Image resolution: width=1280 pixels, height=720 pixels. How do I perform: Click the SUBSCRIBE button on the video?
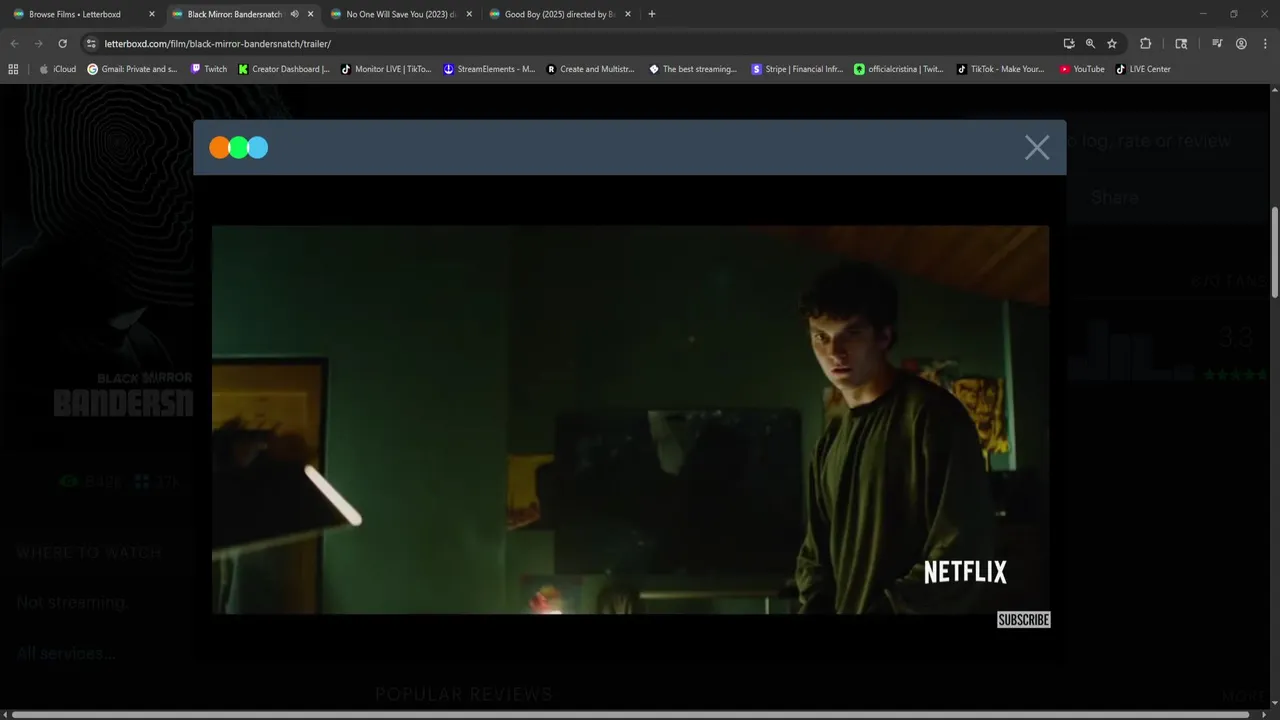tap(1023, 620)
